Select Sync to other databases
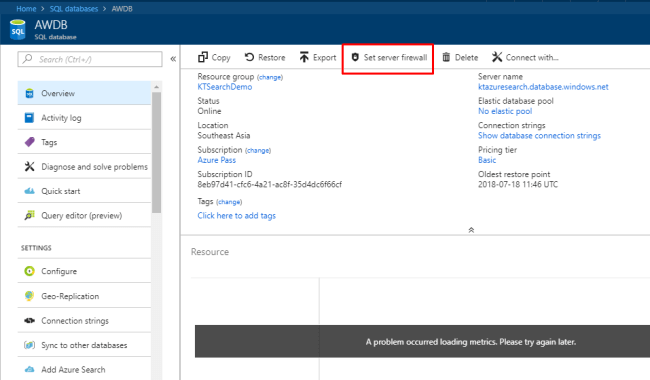The image size is (650, 380). click(x=84, y=345)
